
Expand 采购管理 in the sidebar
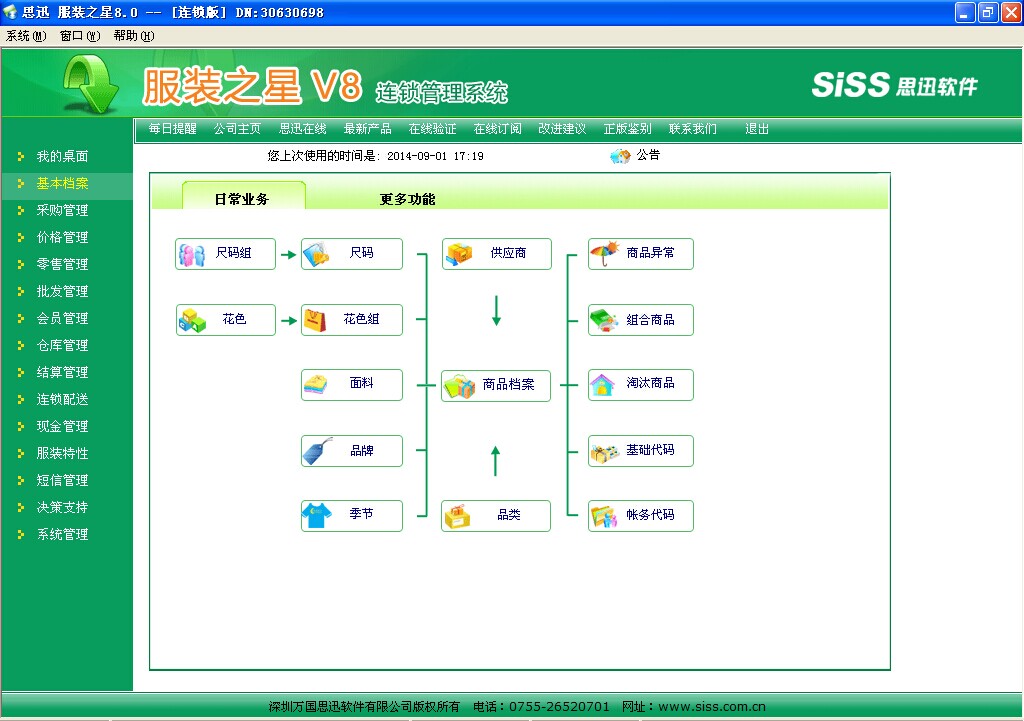[x=62, y=211]
